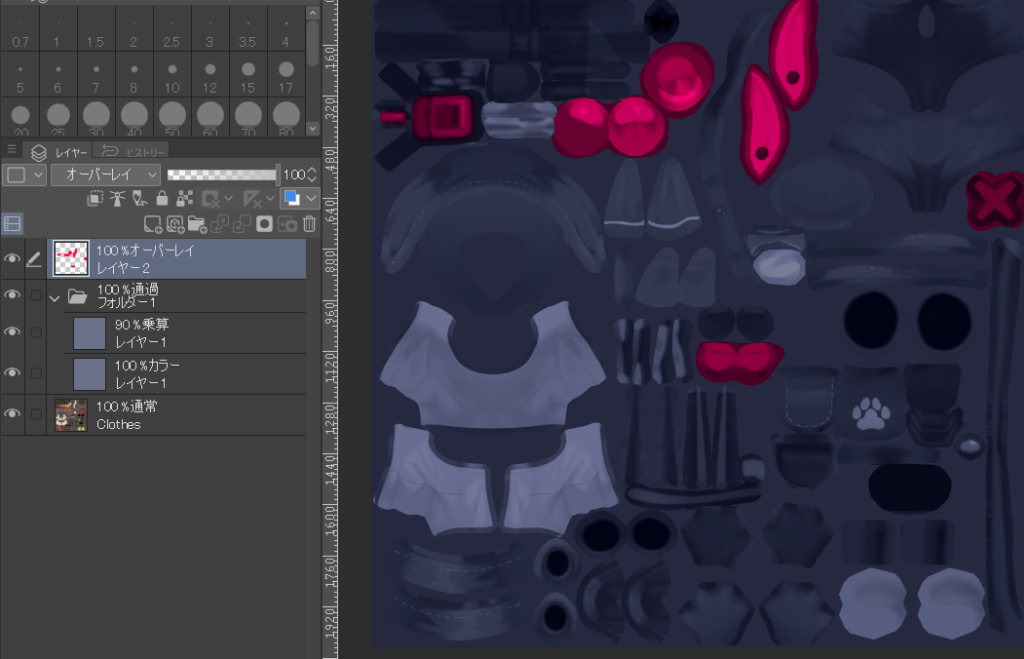Click the new raster layer icon

tap(153, 224)
